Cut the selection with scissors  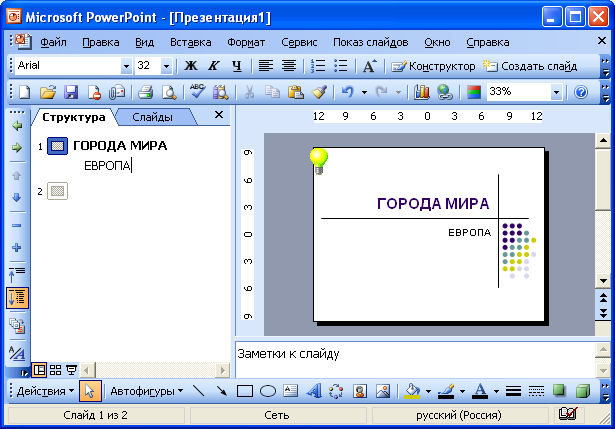249,93
